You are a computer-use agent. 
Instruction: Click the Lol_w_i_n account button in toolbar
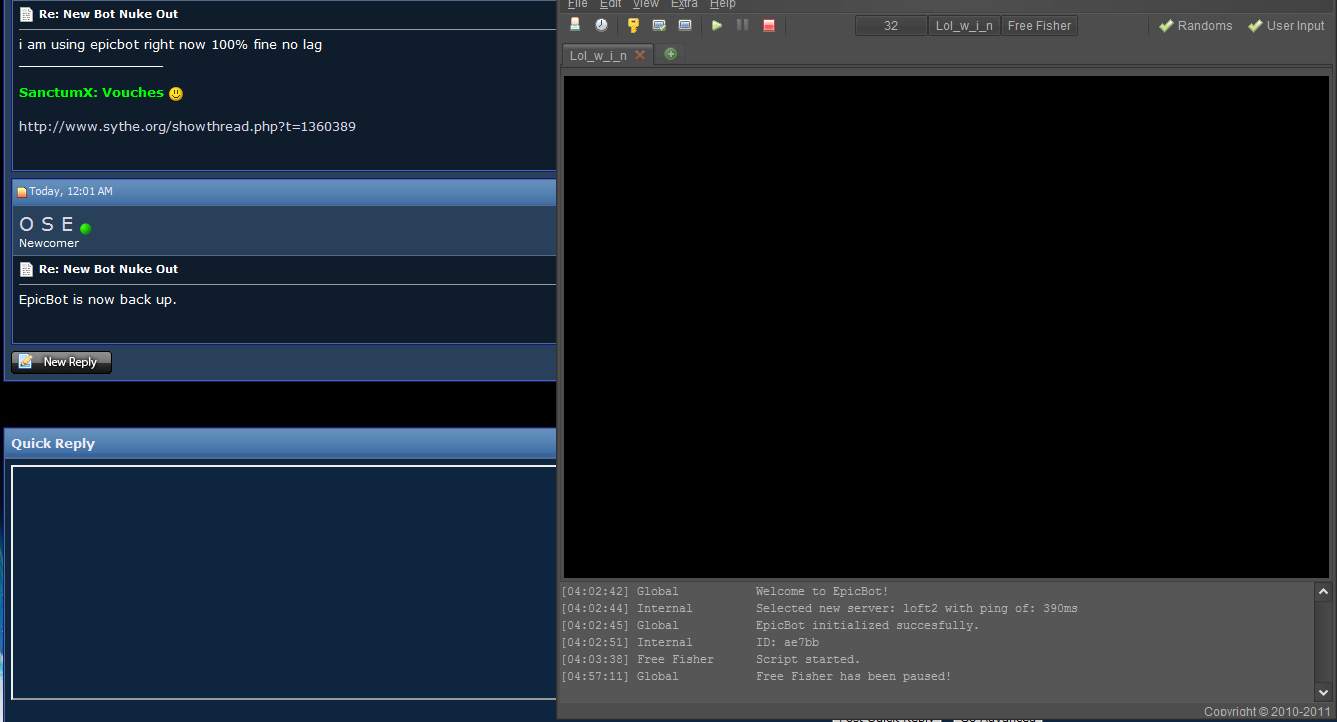(964, 26)
